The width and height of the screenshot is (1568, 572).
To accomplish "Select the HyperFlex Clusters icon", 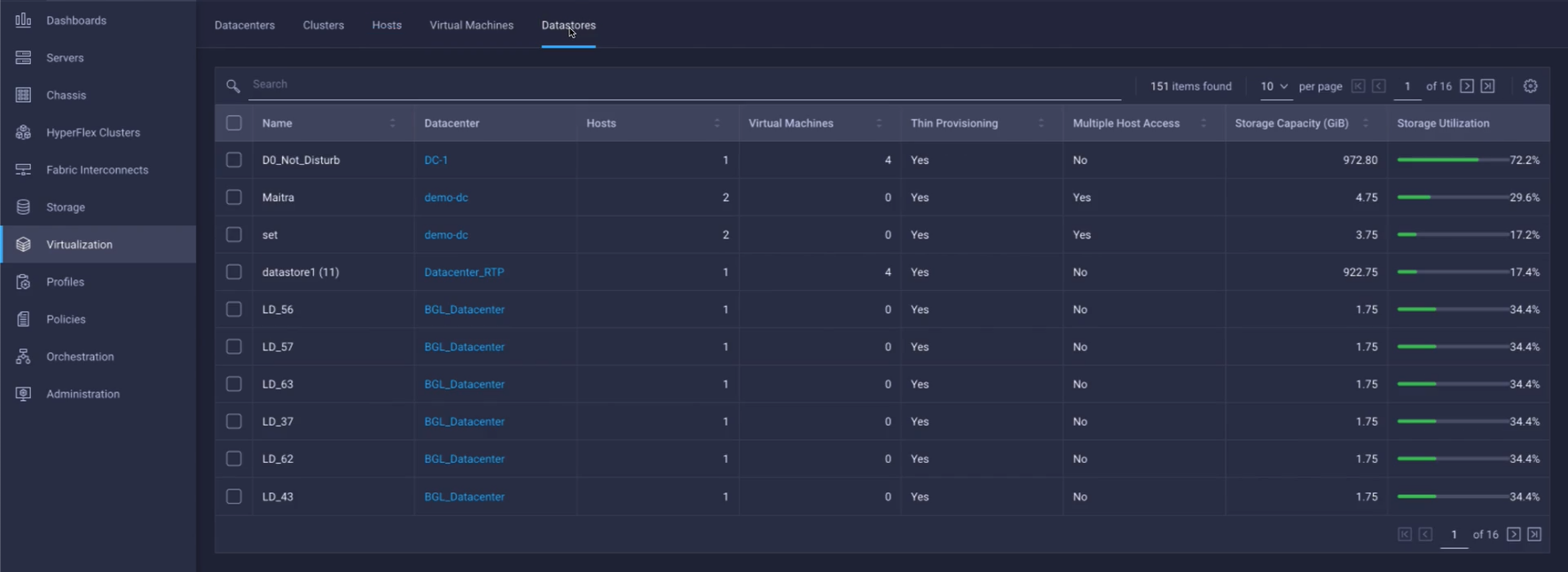I will click(x=24, y=132).
